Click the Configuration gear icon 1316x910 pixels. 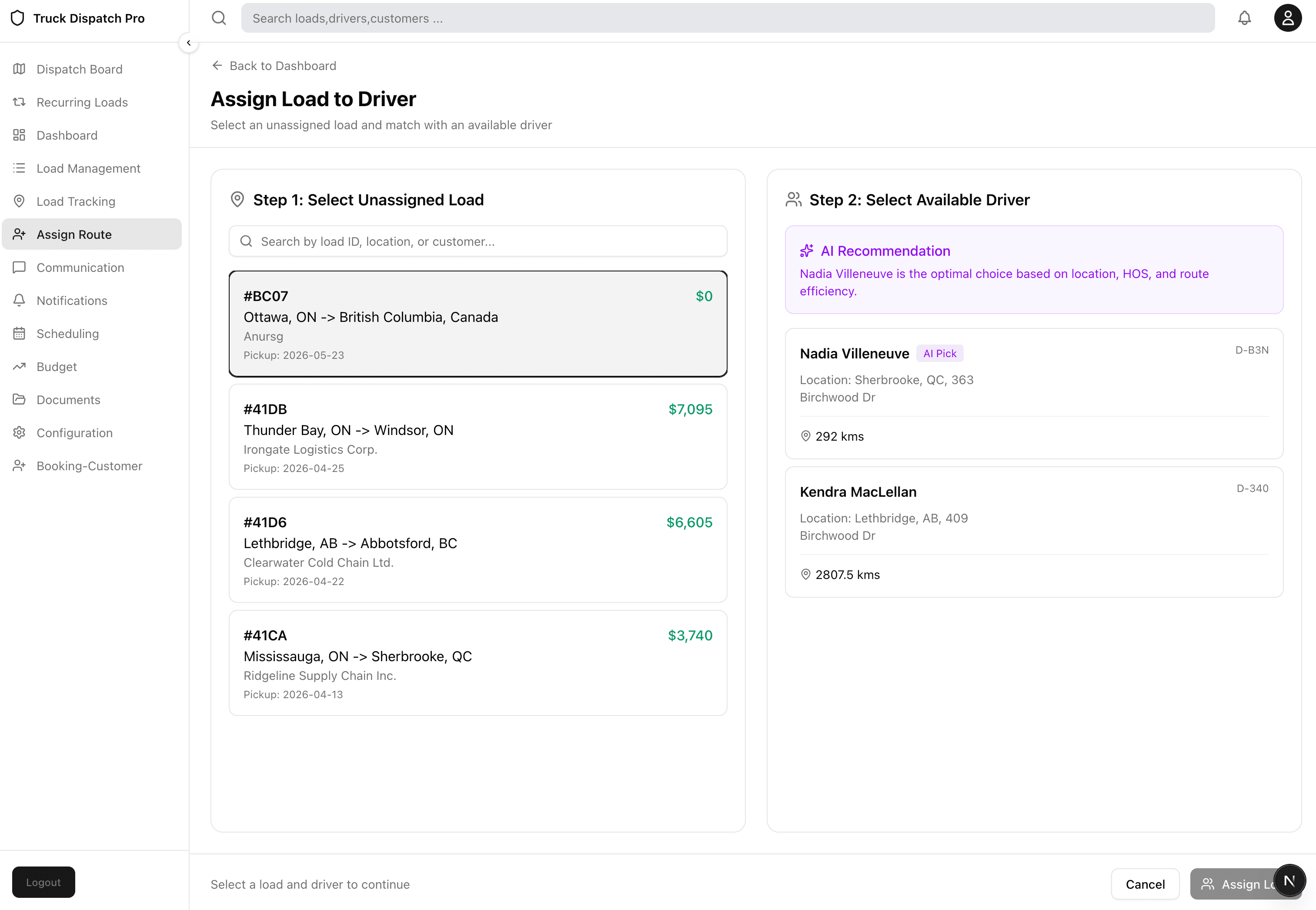click(x=20, y=433)
